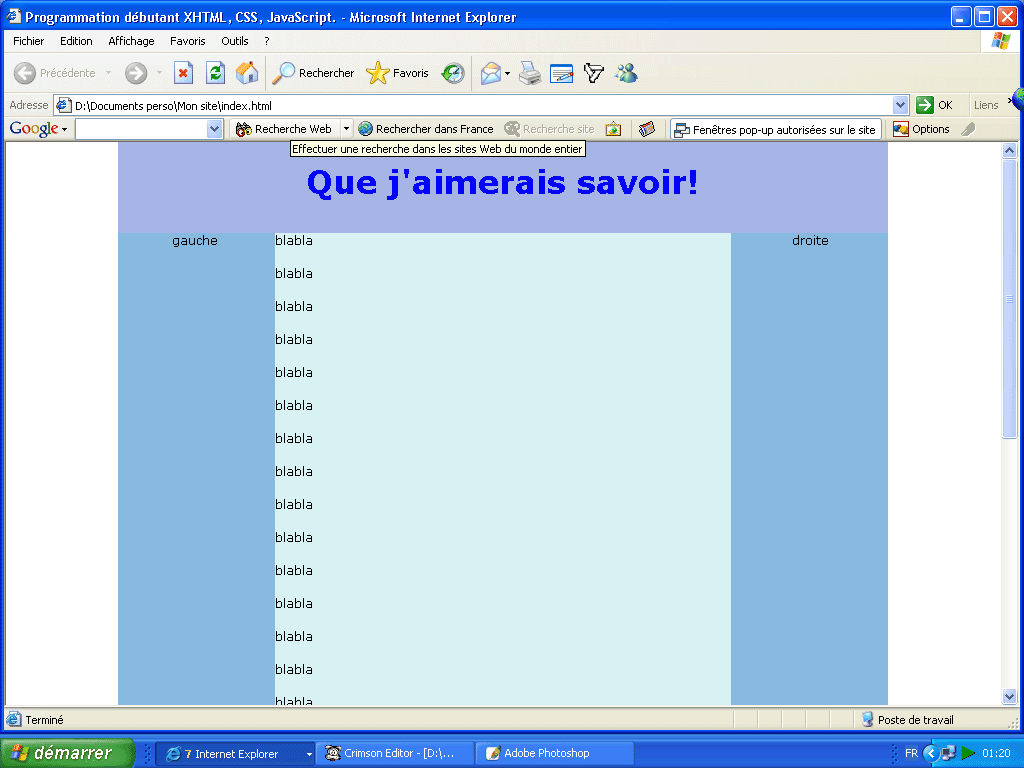1024x768 pixels.
Task: Open the Fichier menu
Action: [x=28, y=41]
